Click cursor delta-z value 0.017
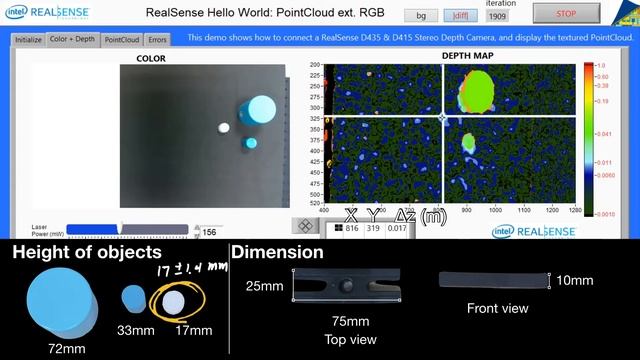640x360 pixels. [397, 228]
